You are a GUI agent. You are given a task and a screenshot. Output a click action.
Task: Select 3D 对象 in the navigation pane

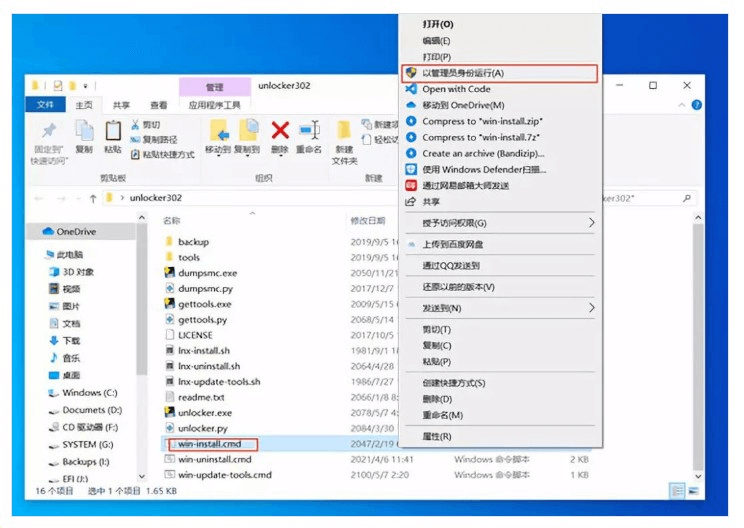72,272
